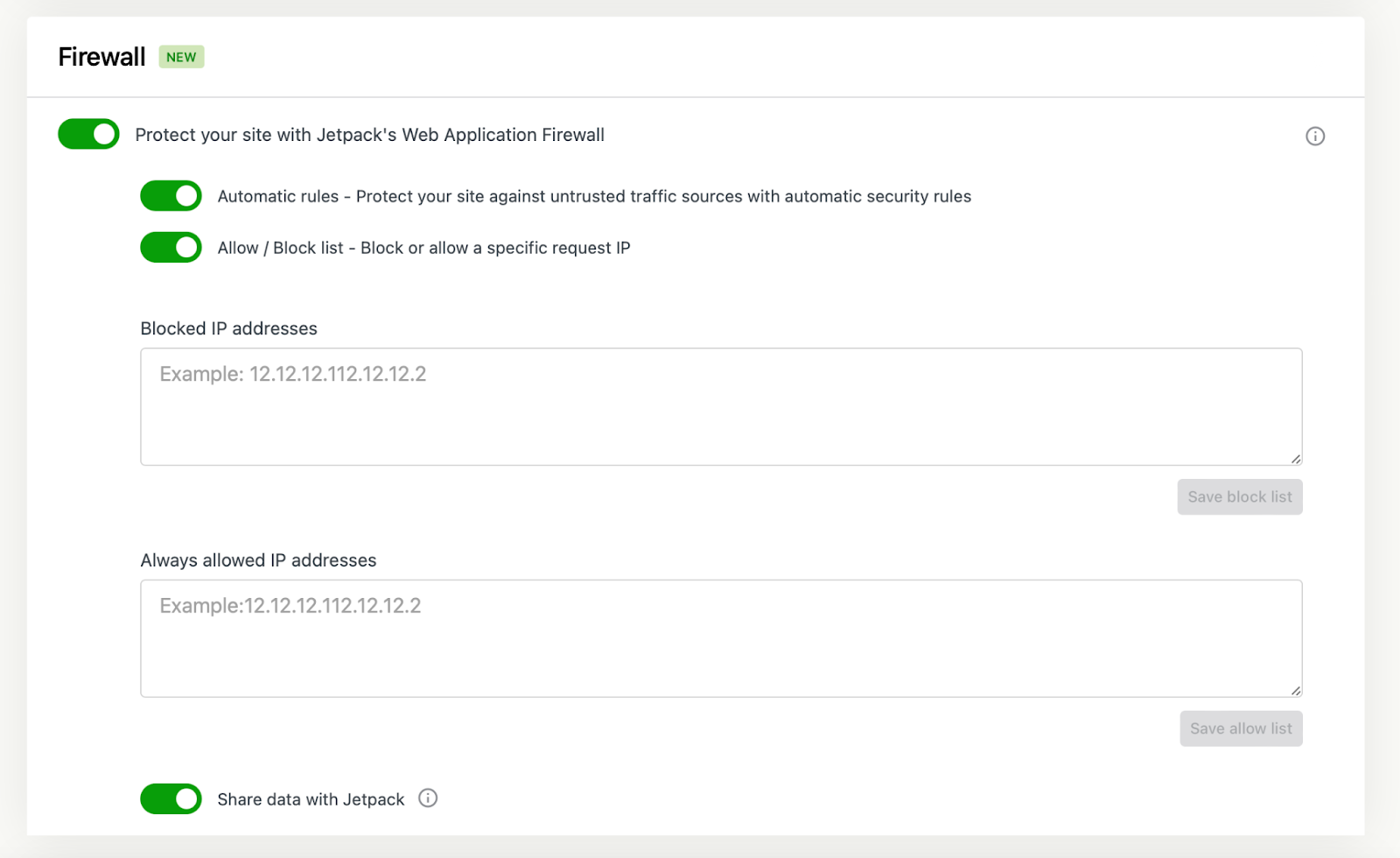1400x858 pixels.
Task: Click the info icon beside Share data
Action: point(428,798)
